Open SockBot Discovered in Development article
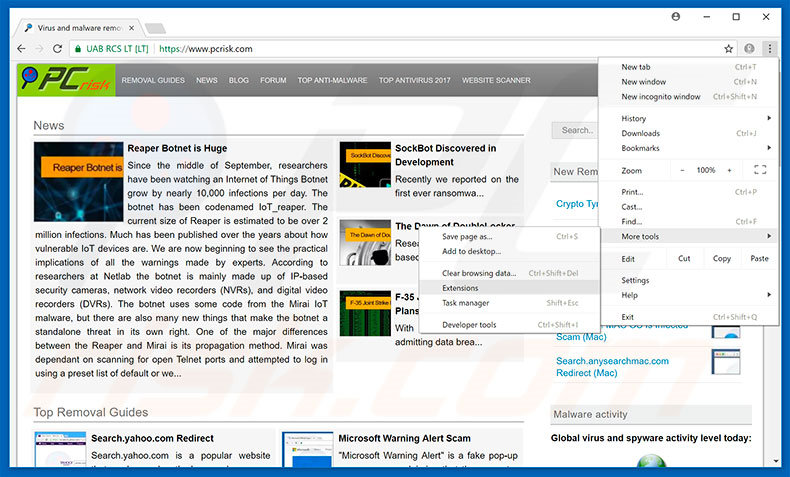This screenshot has height=477, width=790. point(445,155)
